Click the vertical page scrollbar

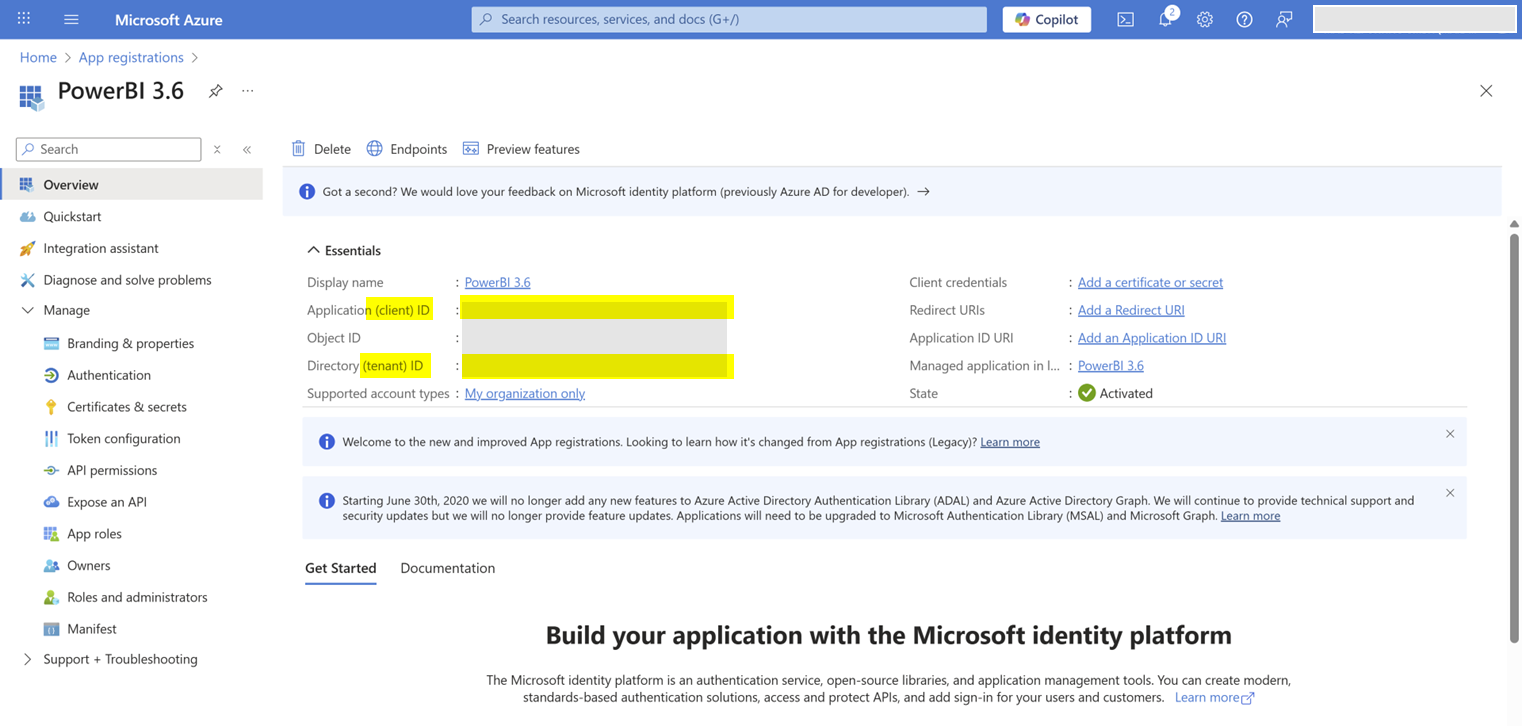(1514, 437)
